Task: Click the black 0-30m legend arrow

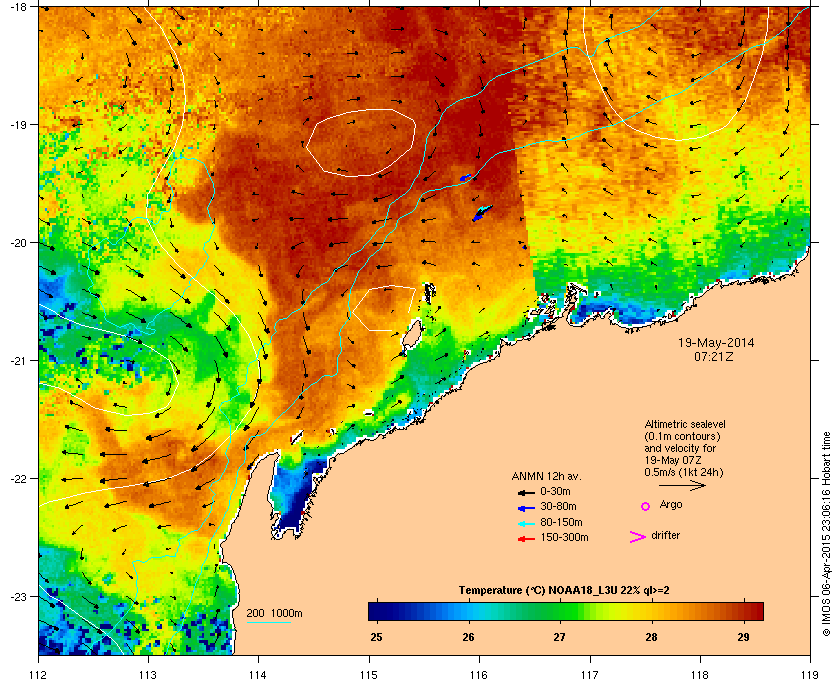Action: point(526,492)
